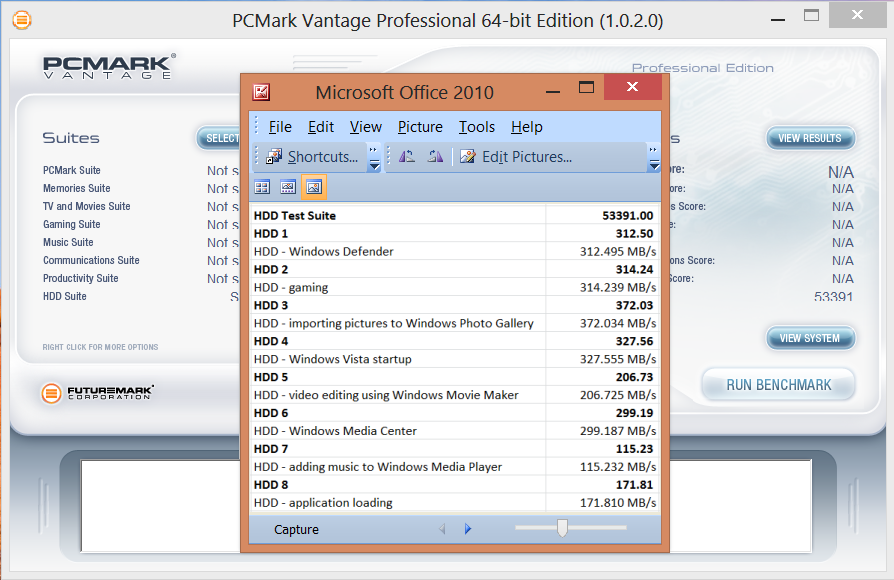Click the zoom slider handle

pos(562,528)
